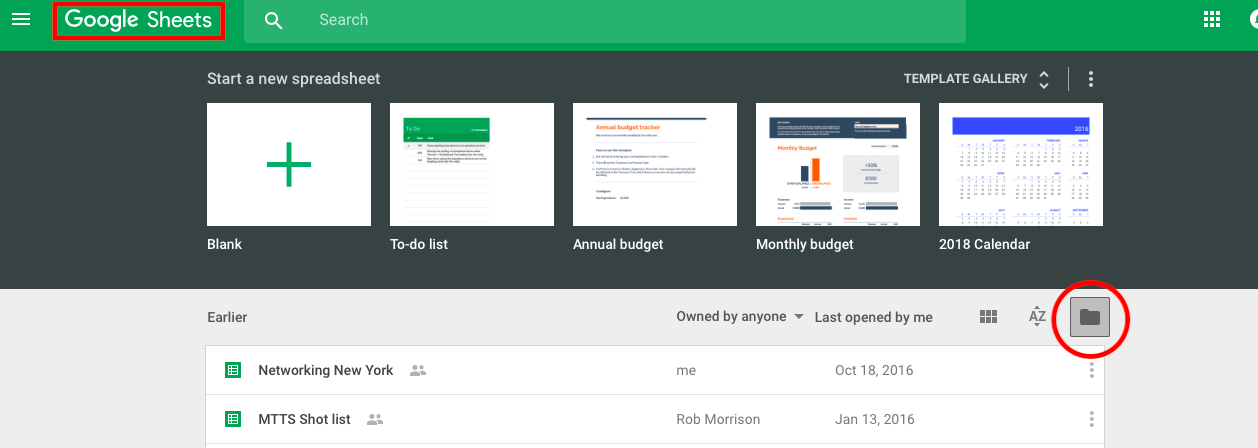Click the 'Start a new spreadsheet' heading

(293, 78)
